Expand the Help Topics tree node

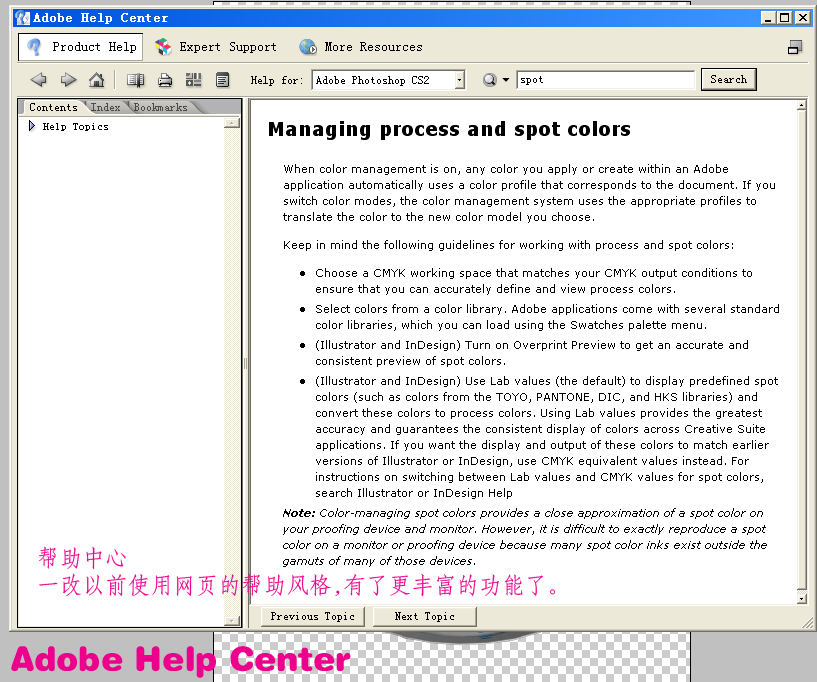[x=32, y=126]
